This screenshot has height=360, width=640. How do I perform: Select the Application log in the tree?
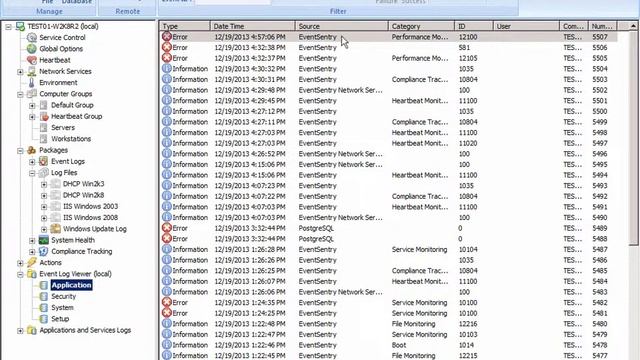[x=71, y=285]
